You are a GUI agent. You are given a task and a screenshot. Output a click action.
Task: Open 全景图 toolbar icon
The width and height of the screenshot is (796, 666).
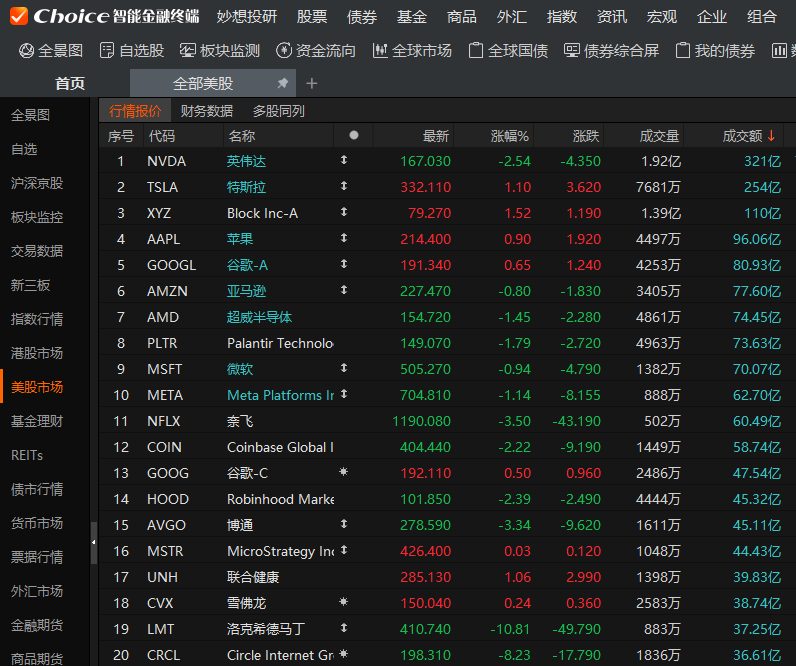pyautogui.click(x=26, y=50)
